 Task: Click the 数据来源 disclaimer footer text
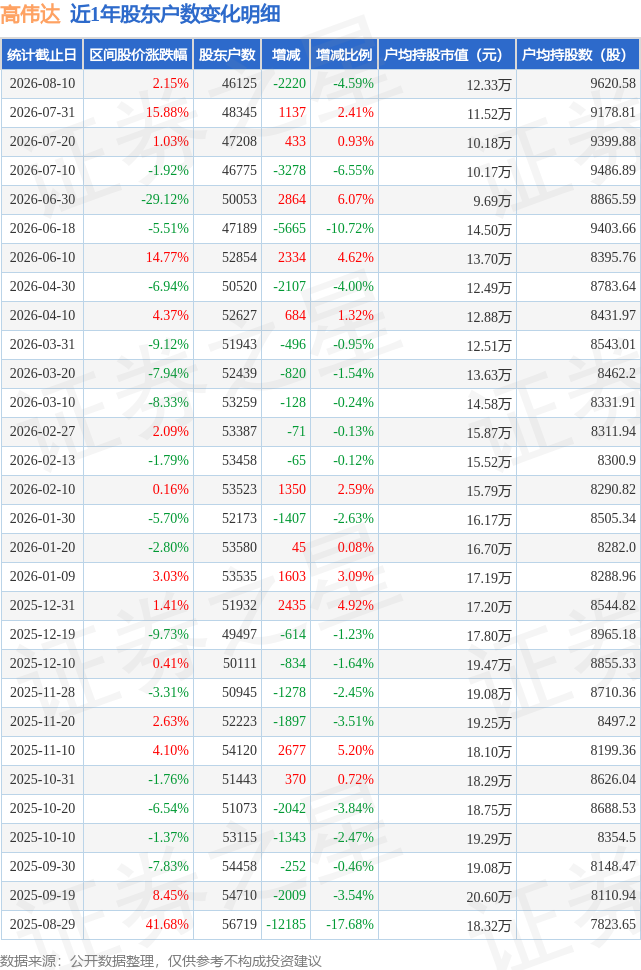tap(161, 961)
